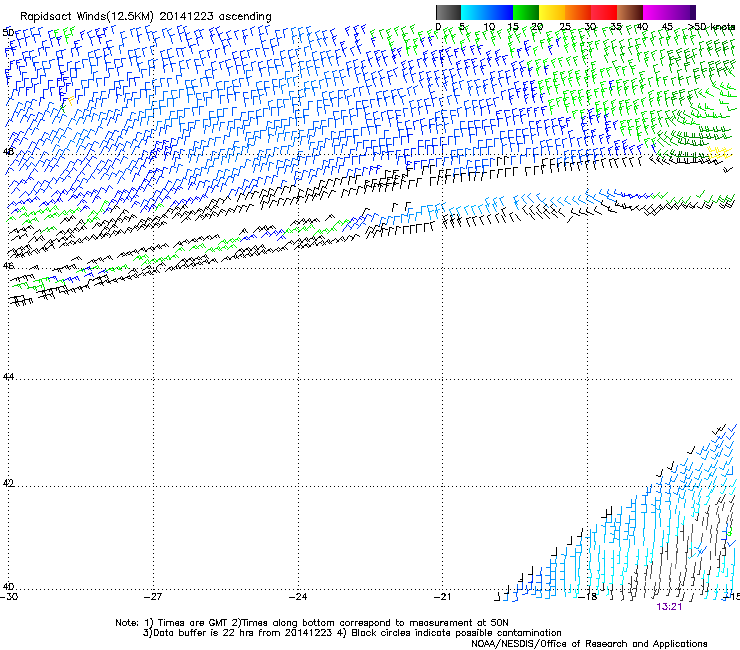Image resolution: width=740 pixels, height=650 pixels.
Task: Click the yellow wind barbs cluster near 48N
Action: coord(720,152)
